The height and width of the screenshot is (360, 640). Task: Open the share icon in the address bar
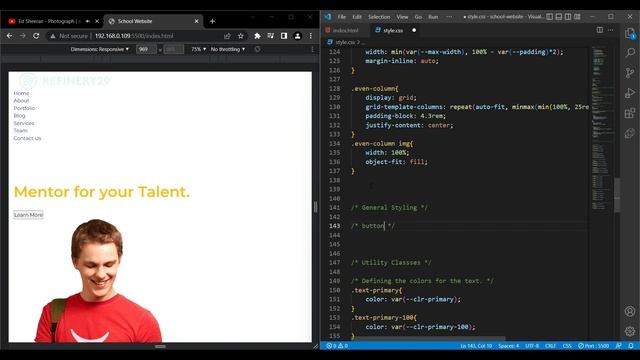[227, 36]
